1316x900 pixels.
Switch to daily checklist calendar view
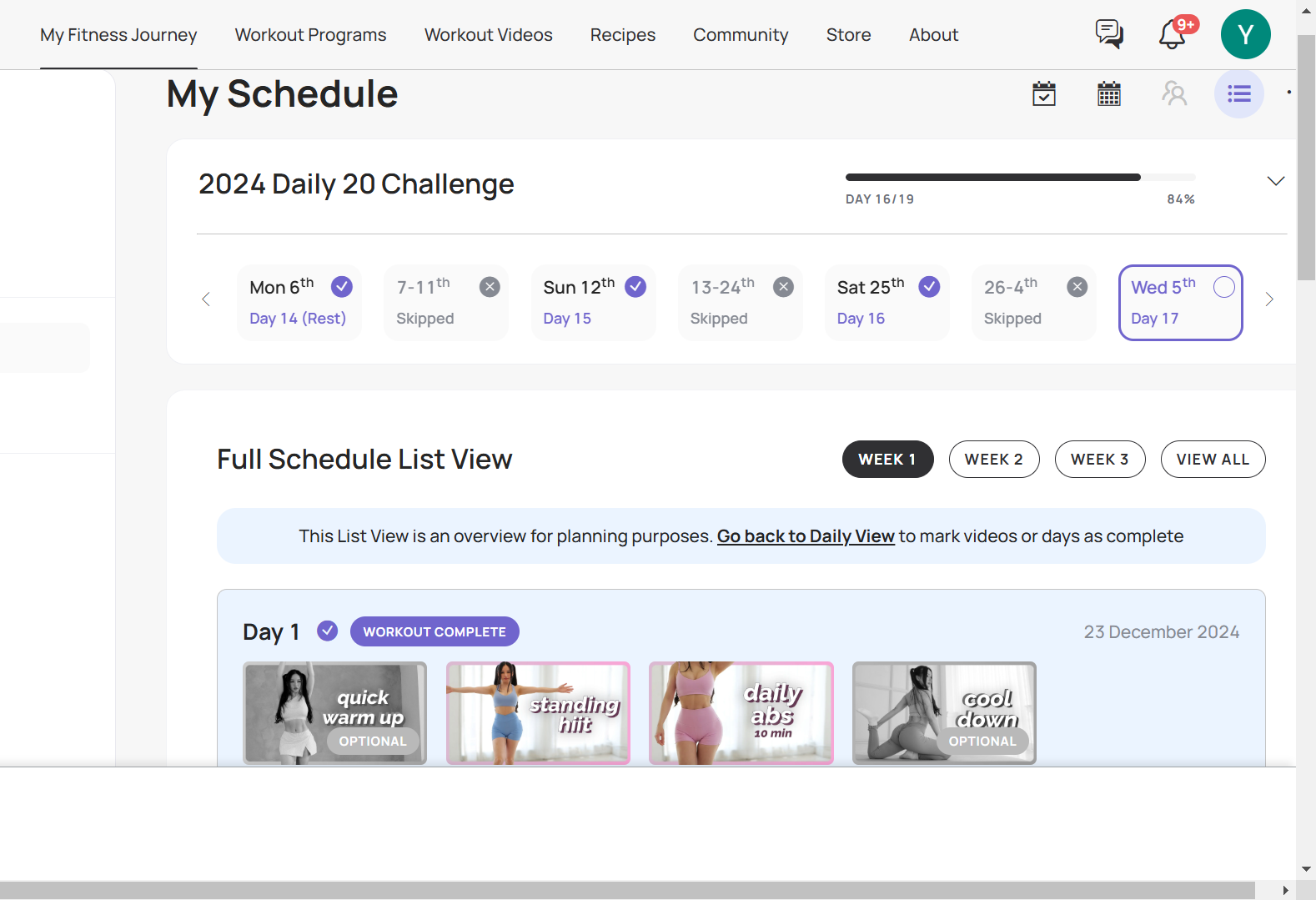(1044, 93)
